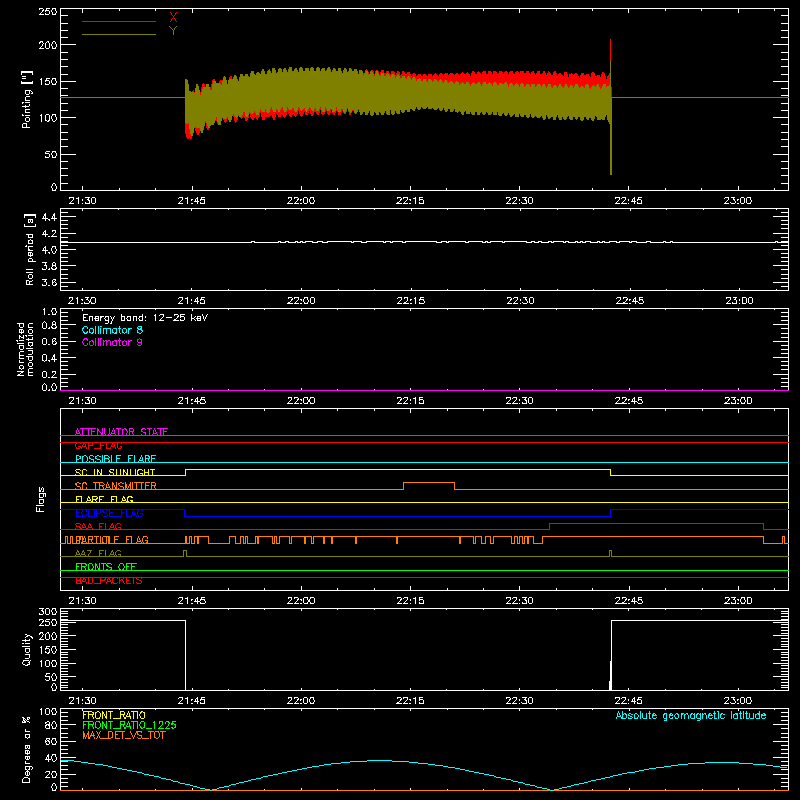This screenshot has height=800, width=800.
Task: Click the POSSIBLE_FLARE label
Action: click(115, 459)
